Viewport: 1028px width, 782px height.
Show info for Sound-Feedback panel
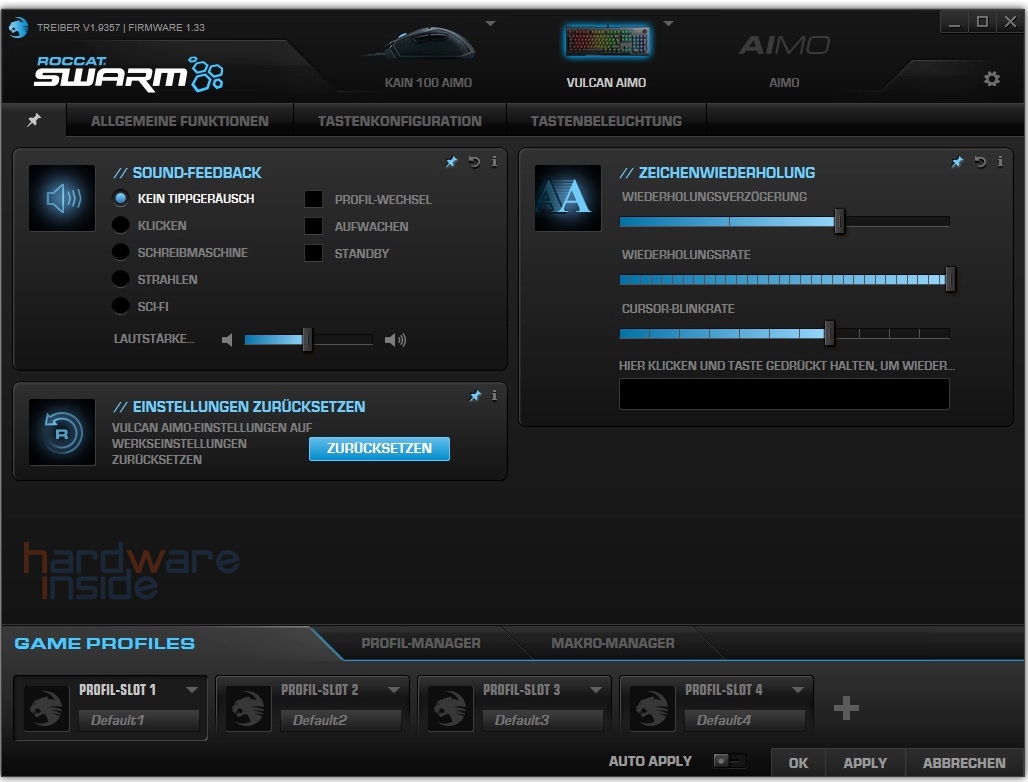point(494,161)
